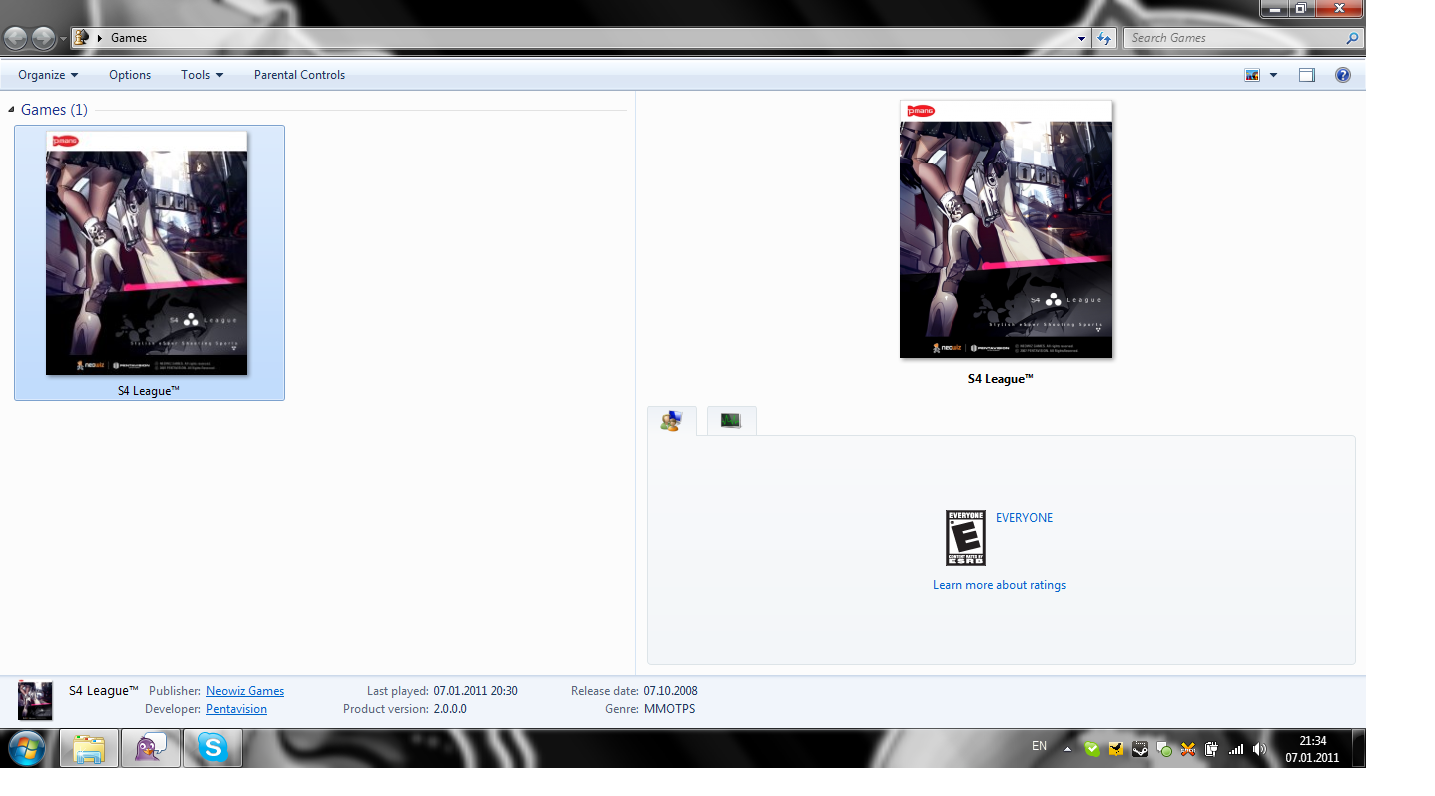Click the green Skype checkmark tray icon

tap(1092, 748)
